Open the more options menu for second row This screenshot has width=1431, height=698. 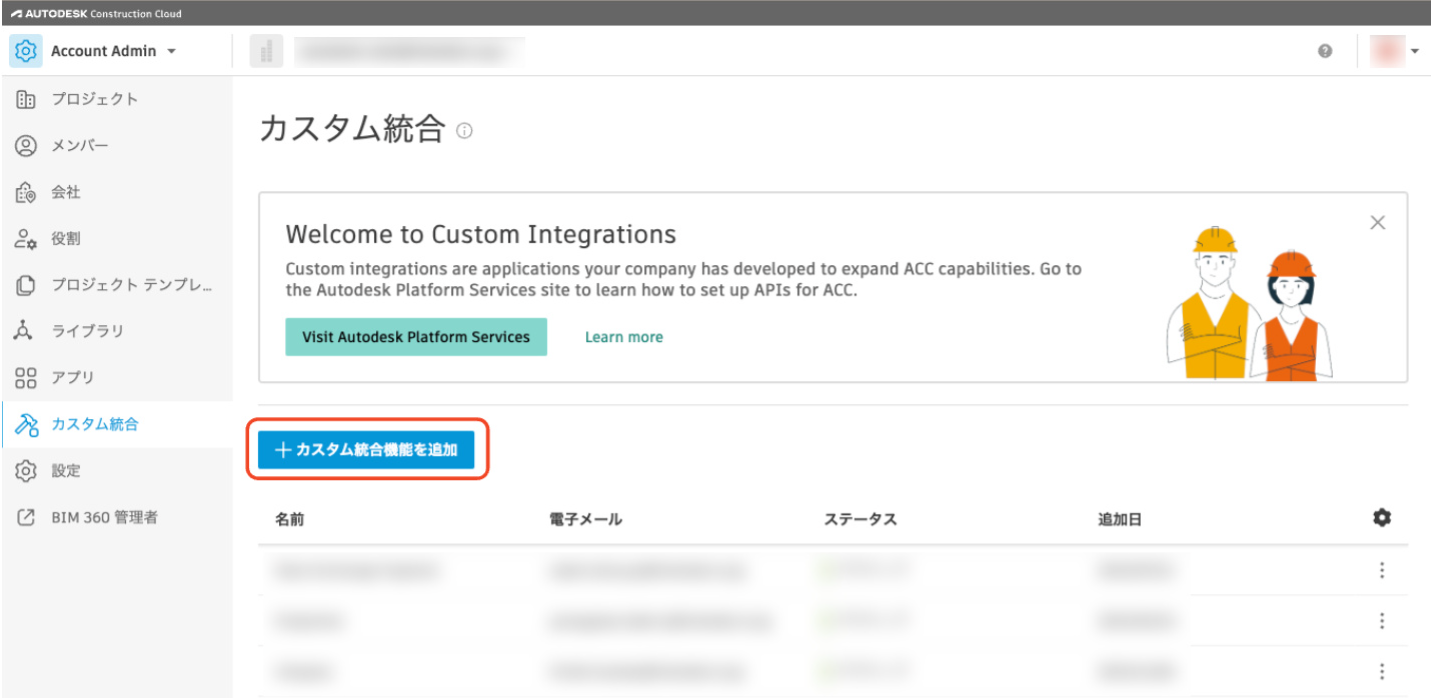pyautogui.click(x=1382, y=621)
